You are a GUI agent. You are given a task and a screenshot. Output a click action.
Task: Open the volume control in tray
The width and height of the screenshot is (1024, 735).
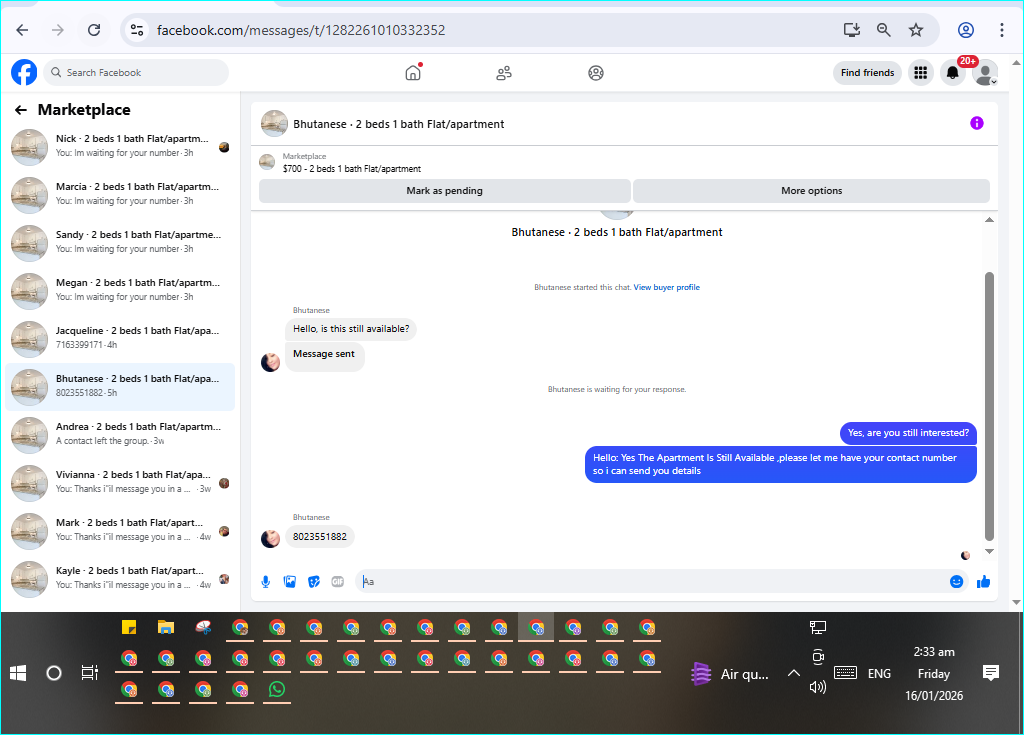(x=818, y=687)
